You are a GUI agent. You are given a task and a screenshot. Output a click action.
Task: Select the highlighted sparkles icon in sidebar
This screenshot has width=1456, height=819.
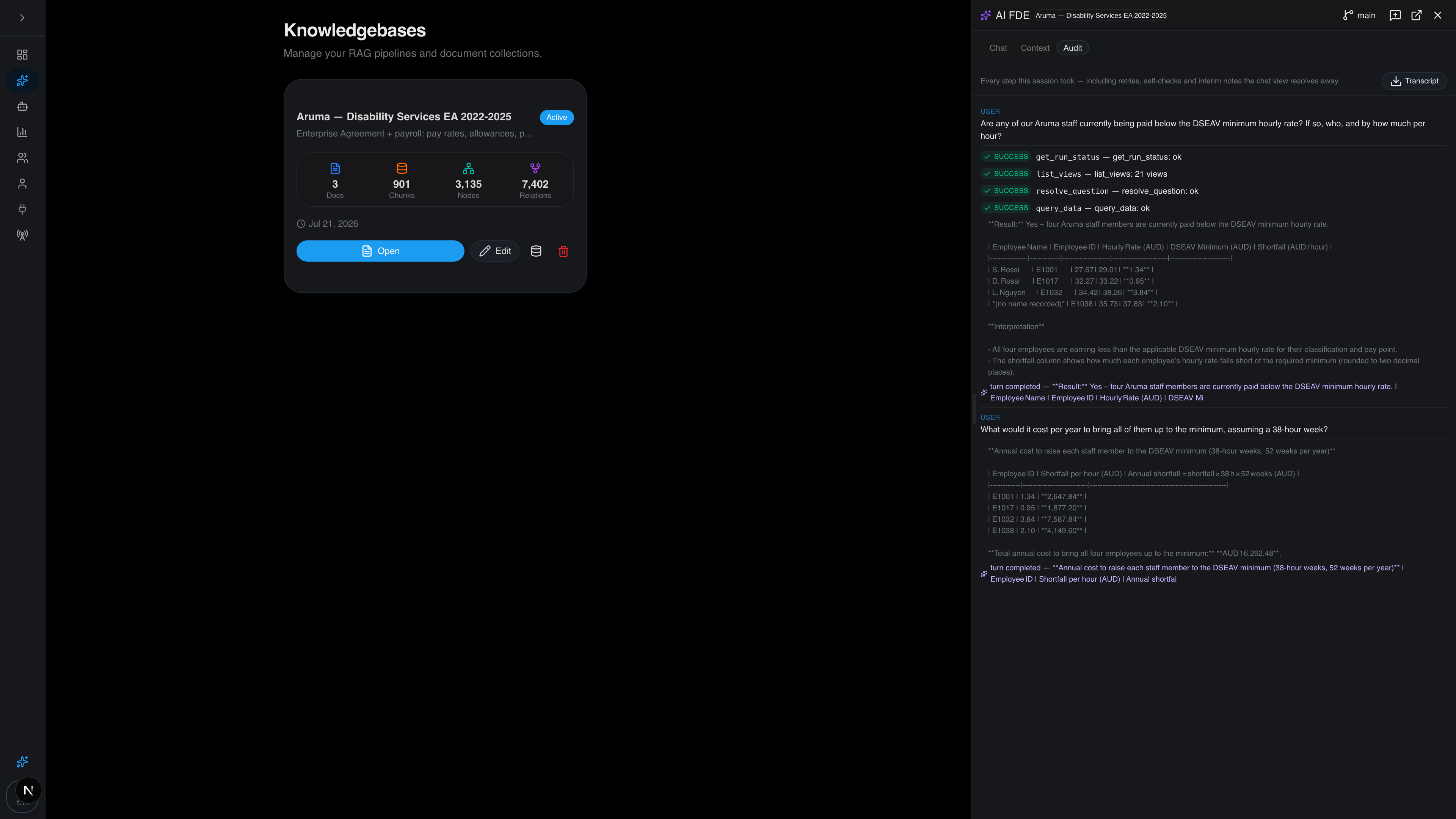coord(22,80)
